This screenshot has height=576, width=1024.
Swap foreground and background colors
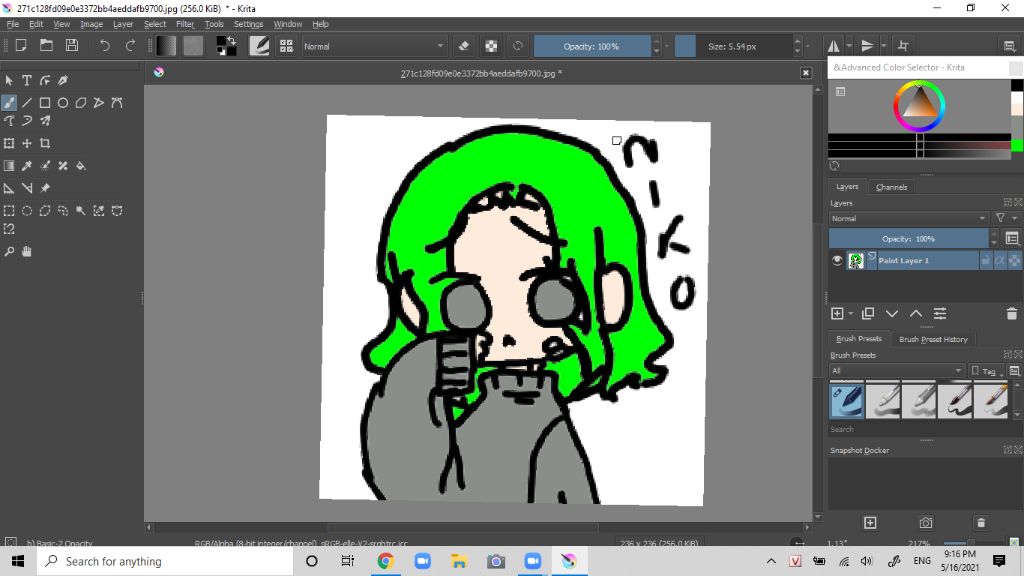click(231, 40)
